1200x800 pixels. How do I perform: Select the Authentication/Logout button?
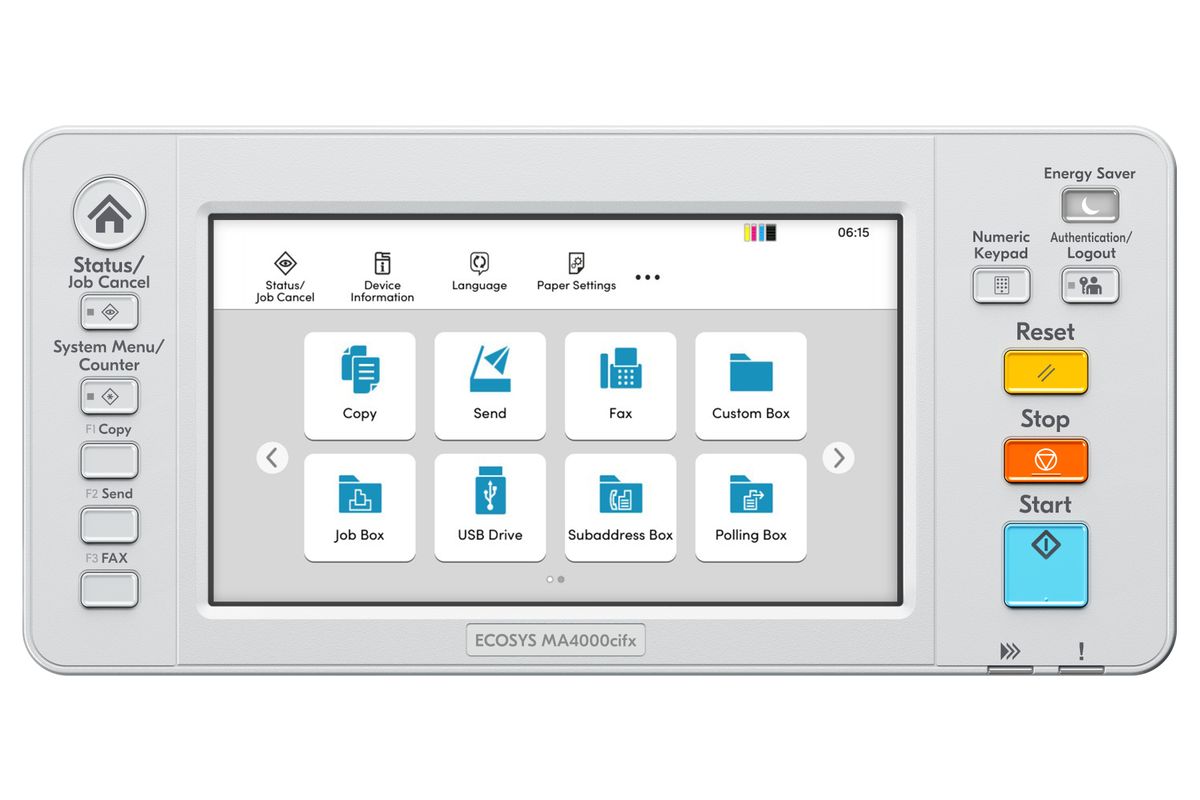[x=1090, y=286]
